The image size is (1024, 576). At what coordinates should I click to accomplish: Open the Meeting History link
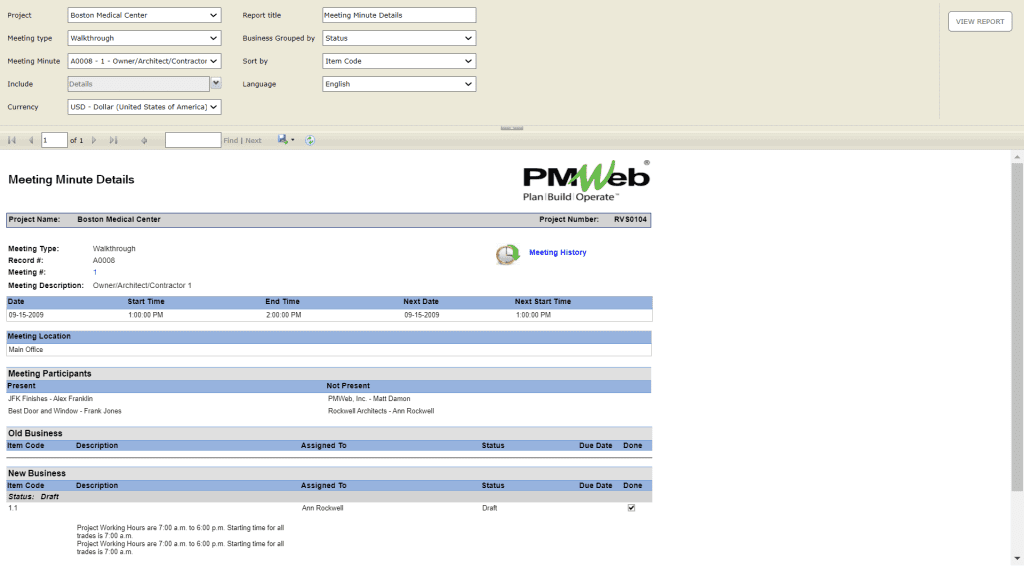(558, 253)
